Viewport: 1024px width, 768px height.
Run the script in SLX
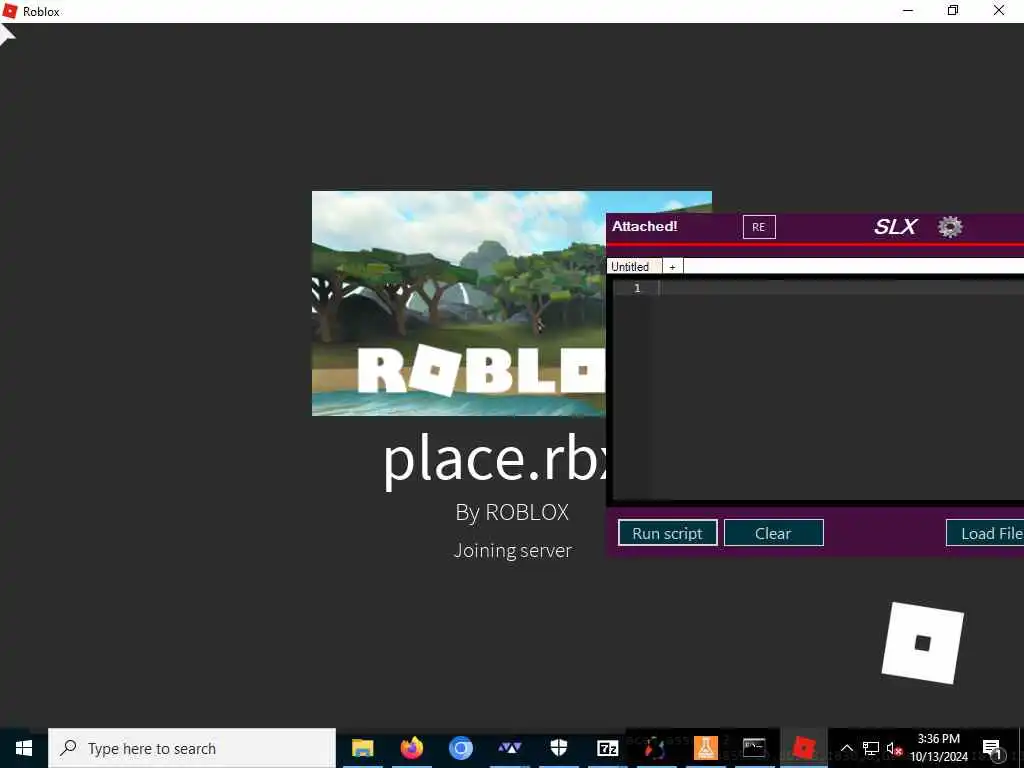click(667, 533)
